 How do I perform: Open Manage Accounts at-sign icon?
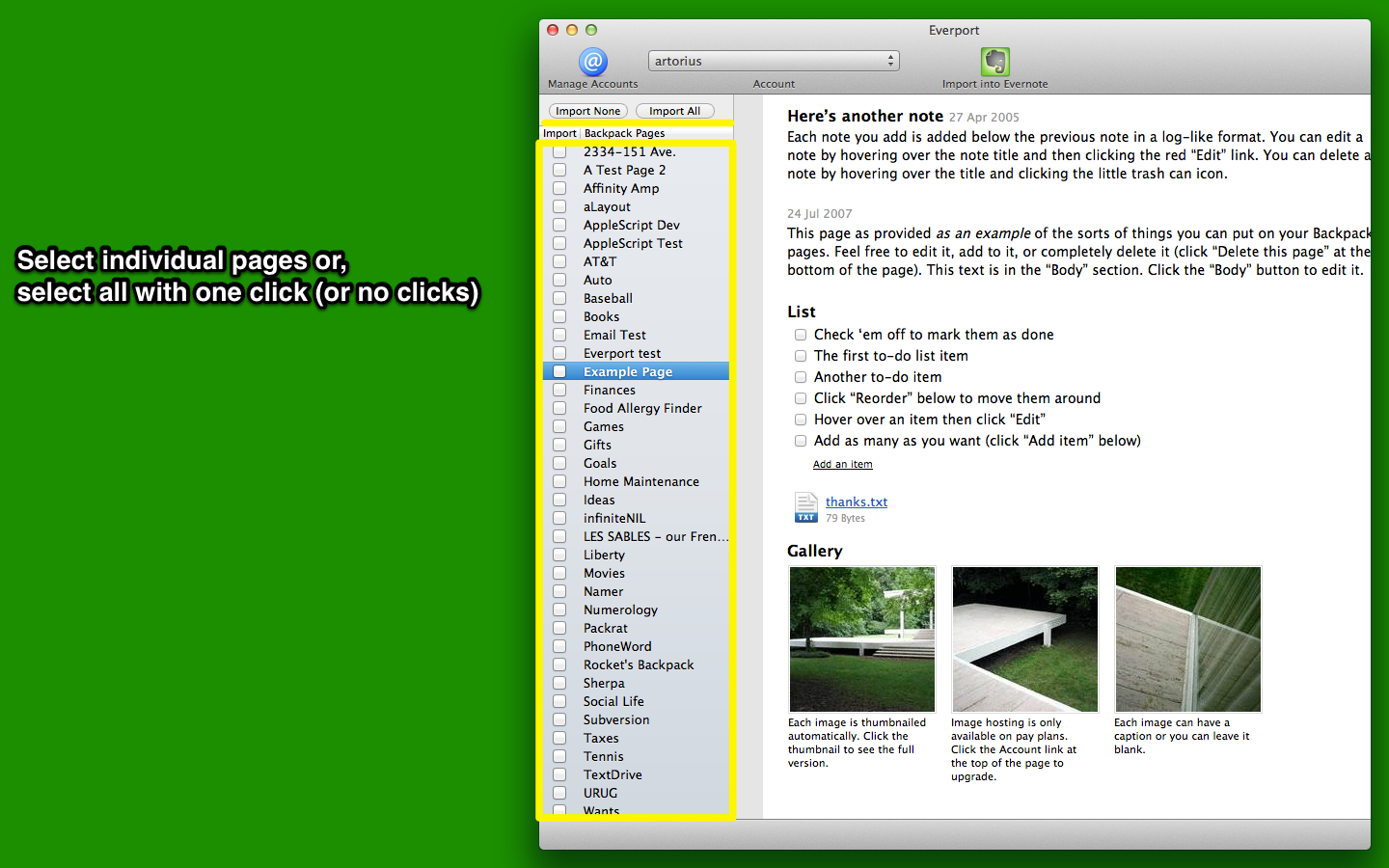(593, 62)
